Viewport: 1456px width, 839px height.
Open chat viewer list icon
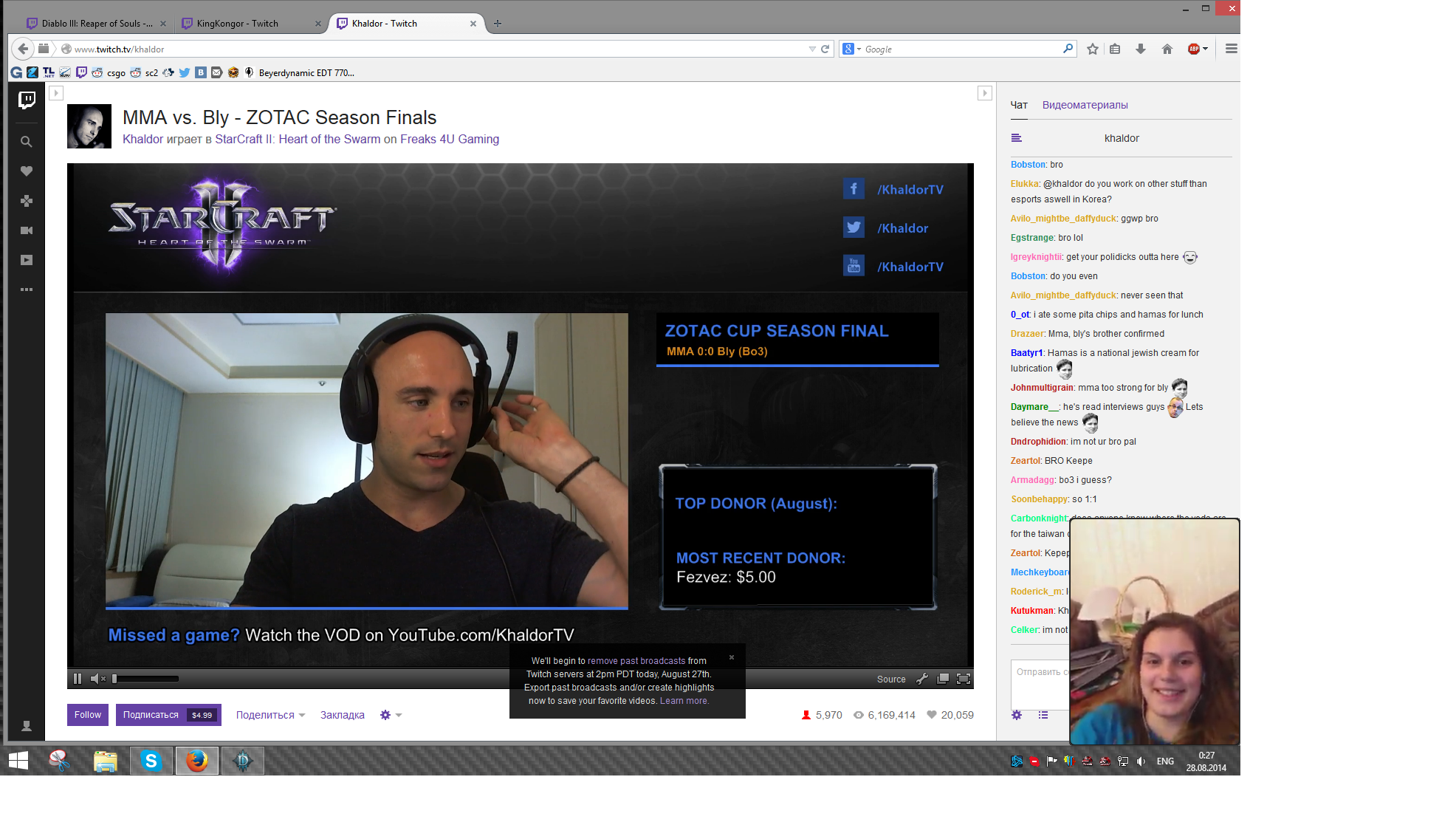(x=1043, y=715)
